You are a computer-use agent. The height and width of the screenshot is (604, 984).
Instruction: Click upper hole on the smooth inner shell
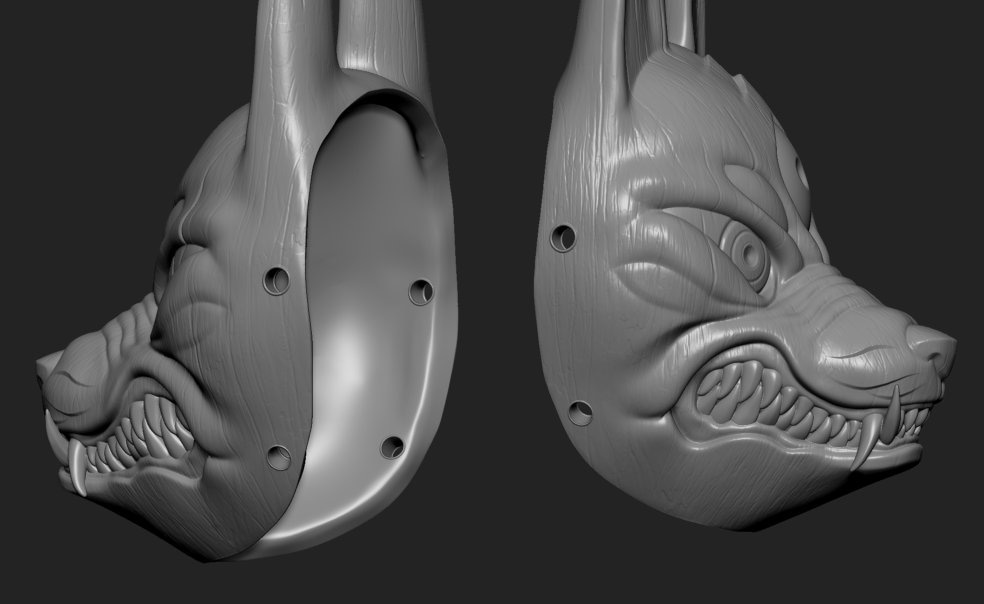tap(421, 292)
